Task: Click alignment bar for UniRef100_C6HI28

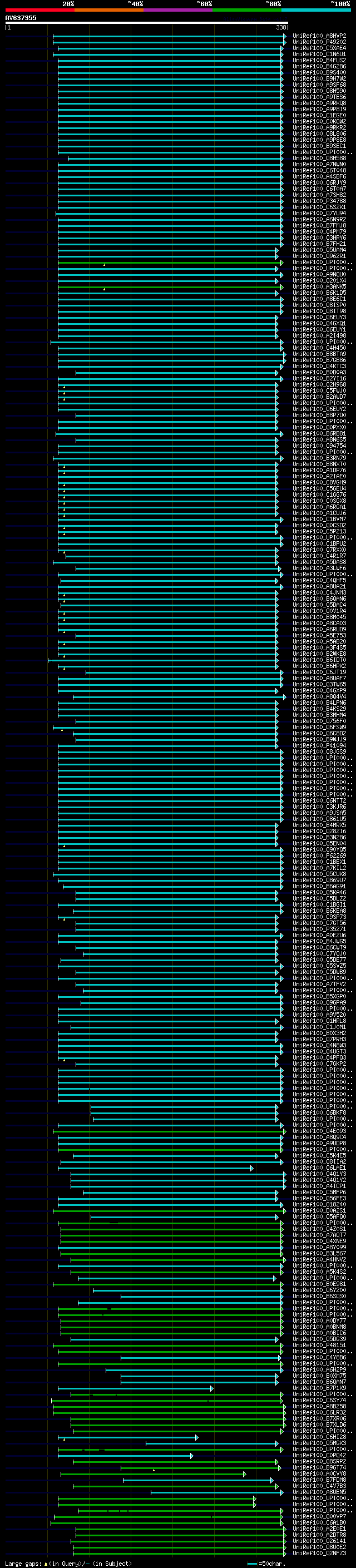Action: [x=128, y=1437]
